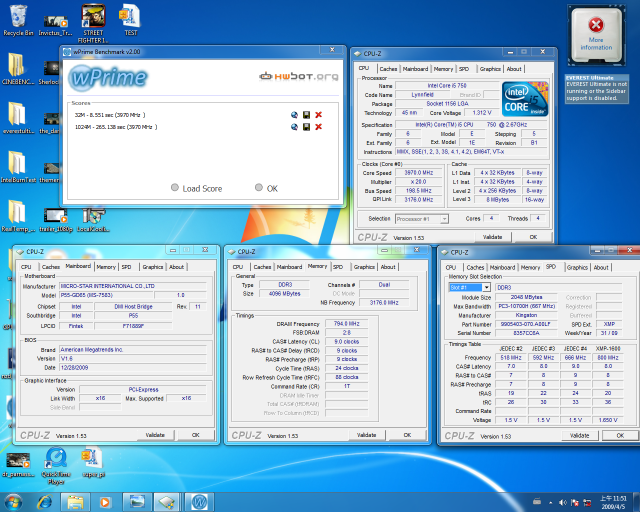Click the 32M - 8.551 sec score row
This screenshot has width=640, height=512.
(110, 115)
